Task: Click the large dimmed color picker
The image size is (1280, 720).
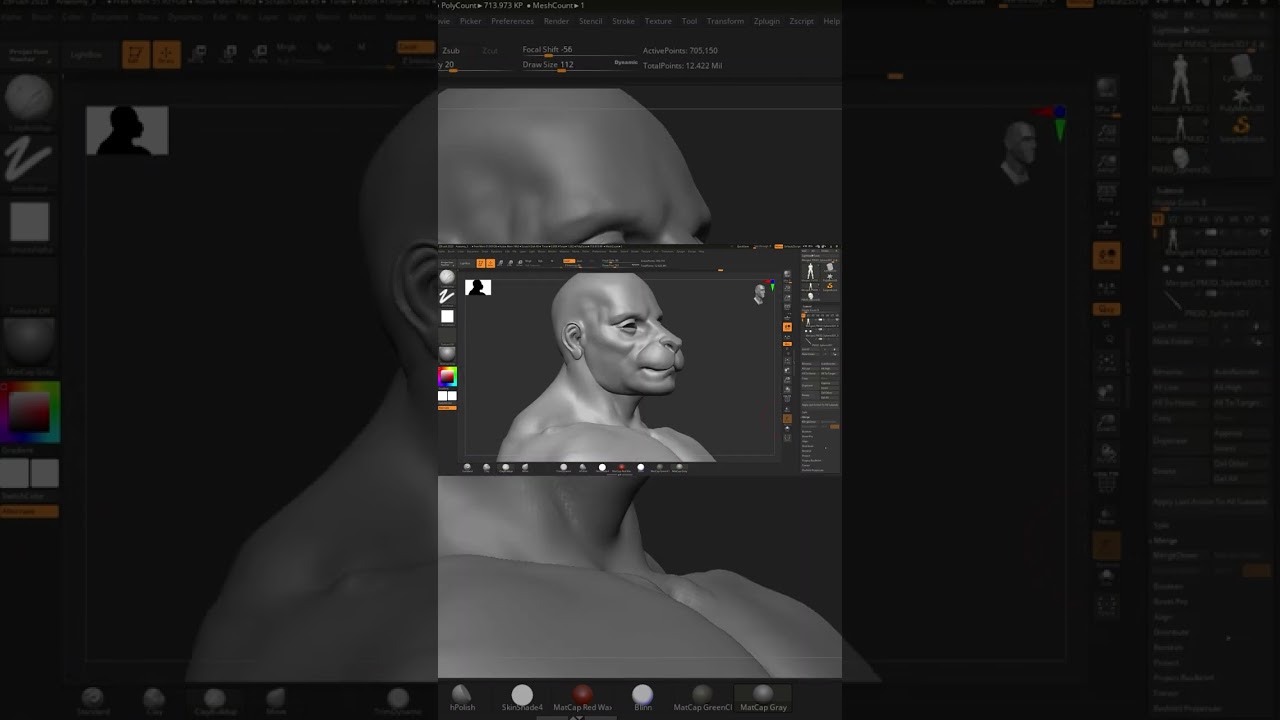Action: tap(29, 412)
